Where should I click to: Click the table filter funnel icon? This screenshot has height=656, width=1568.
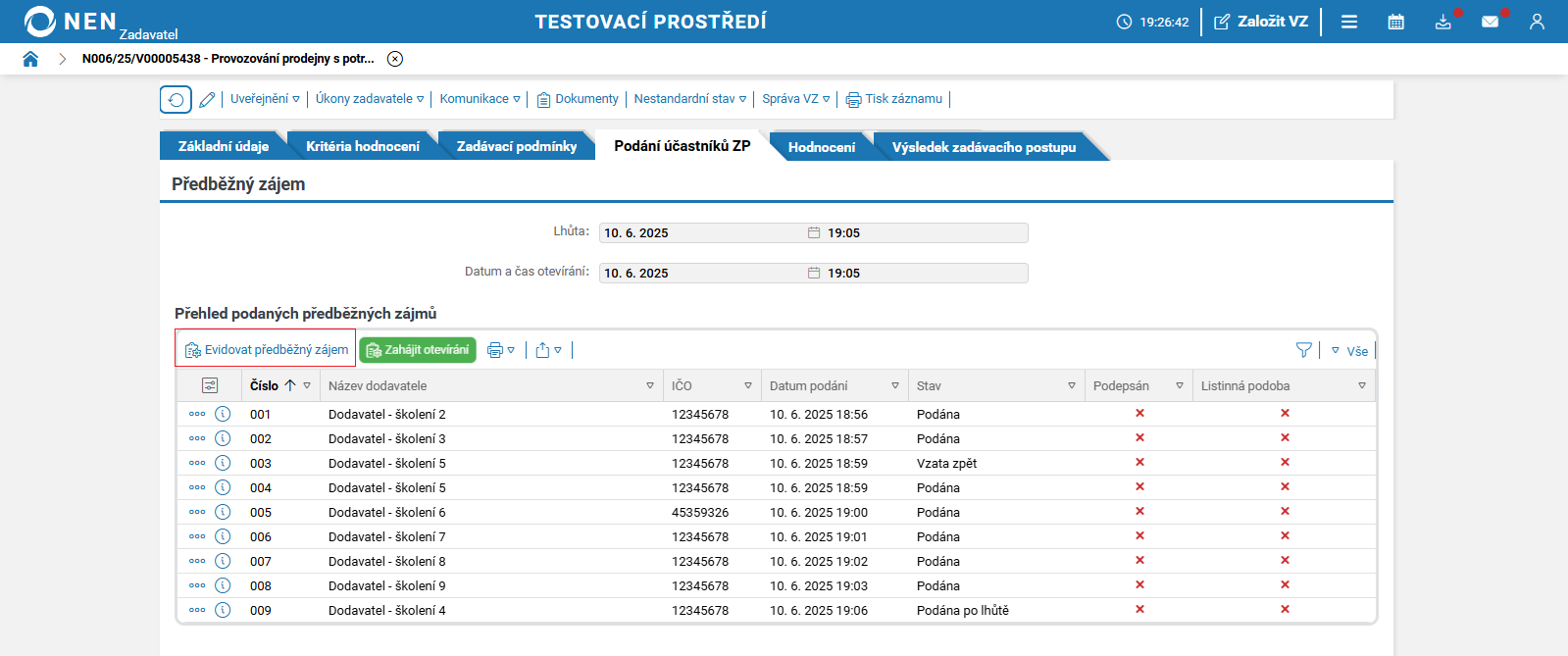(x=1303, y=350)
